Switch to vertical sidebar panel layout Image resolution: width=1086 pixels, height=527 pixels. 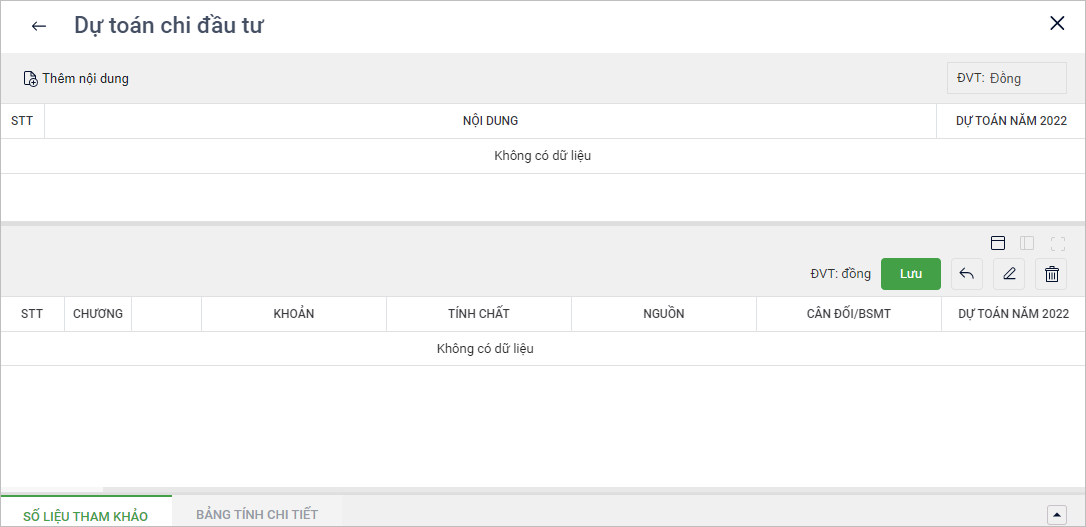[x=1027, y=243]
